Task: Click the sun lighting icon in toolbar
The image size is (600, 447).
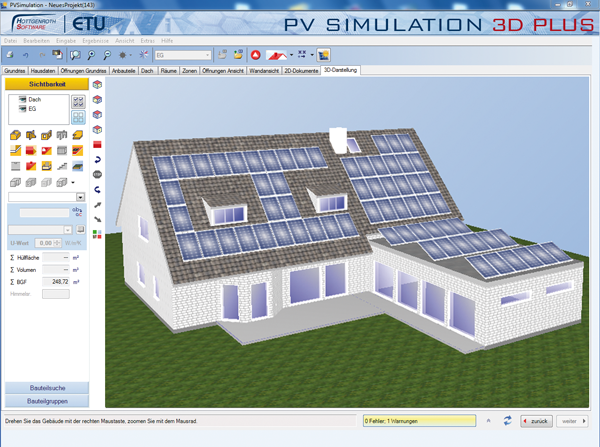Action: coord(122,55)
